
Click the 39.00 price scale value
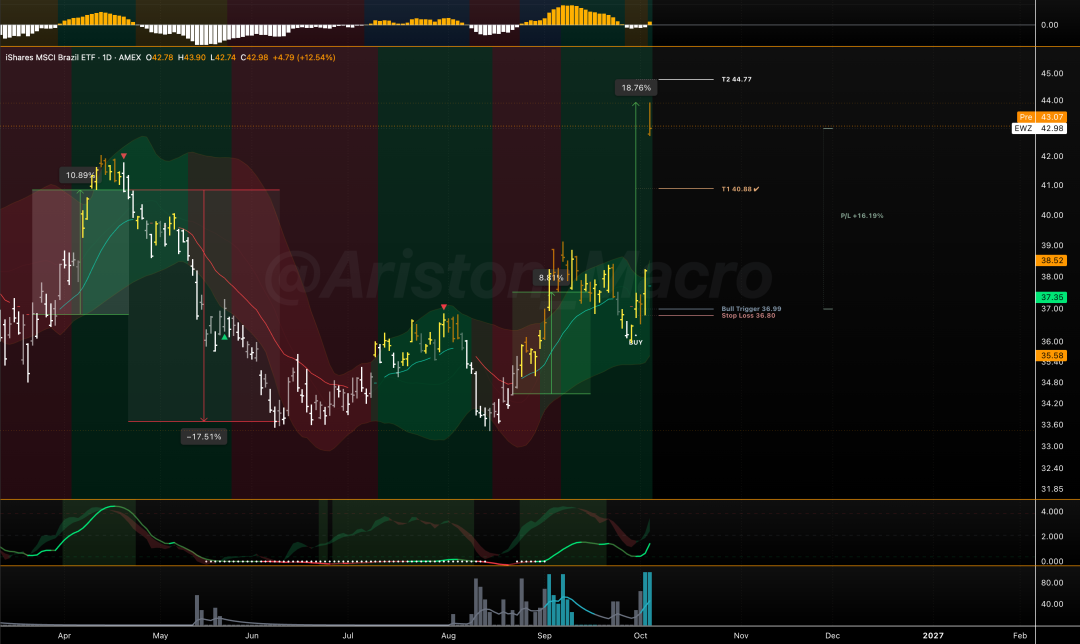[x=1052, y=245]
